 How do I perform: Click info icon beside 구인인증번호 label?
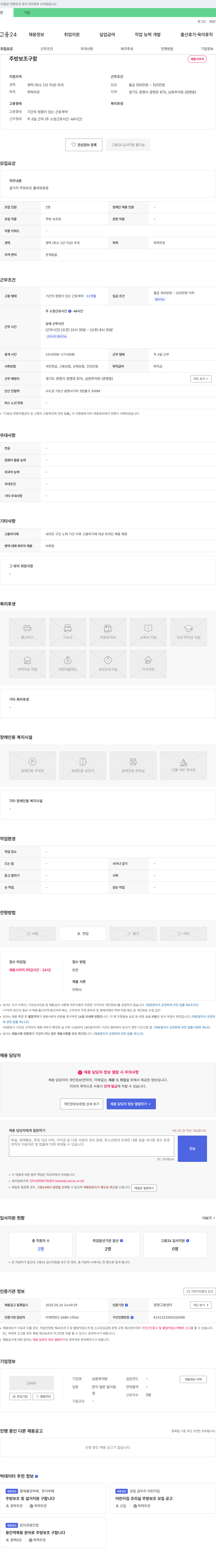(x=132, y=1317)
